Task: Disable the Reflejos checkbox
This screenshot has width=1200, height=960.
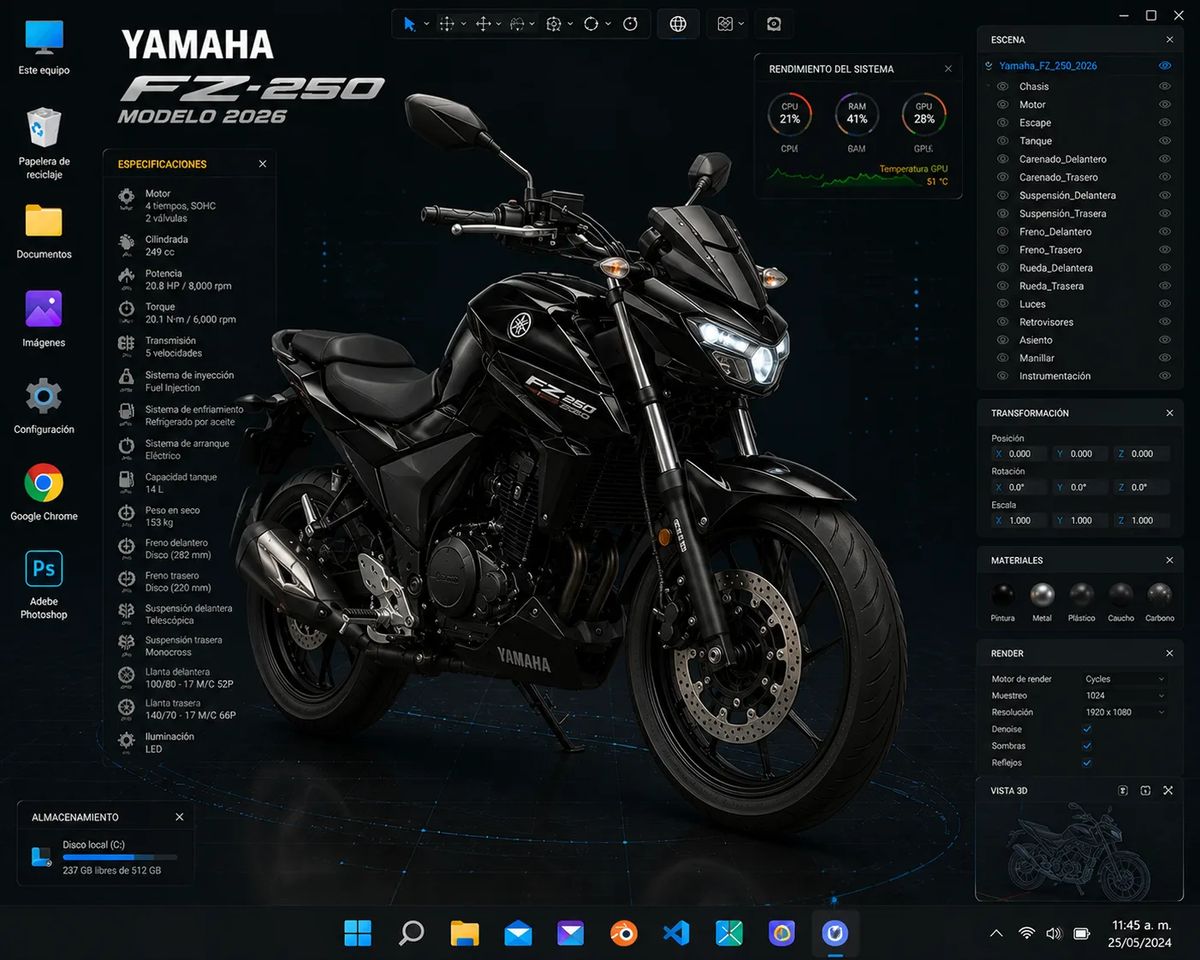Action: point(1087,763)
